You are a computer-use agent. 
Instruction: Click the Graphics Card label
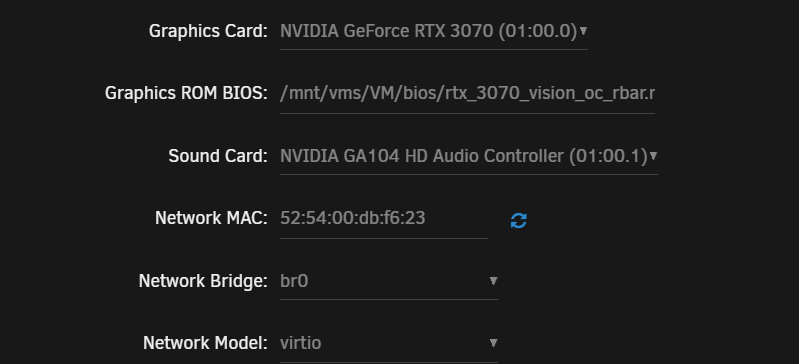[x=208, y=32]
